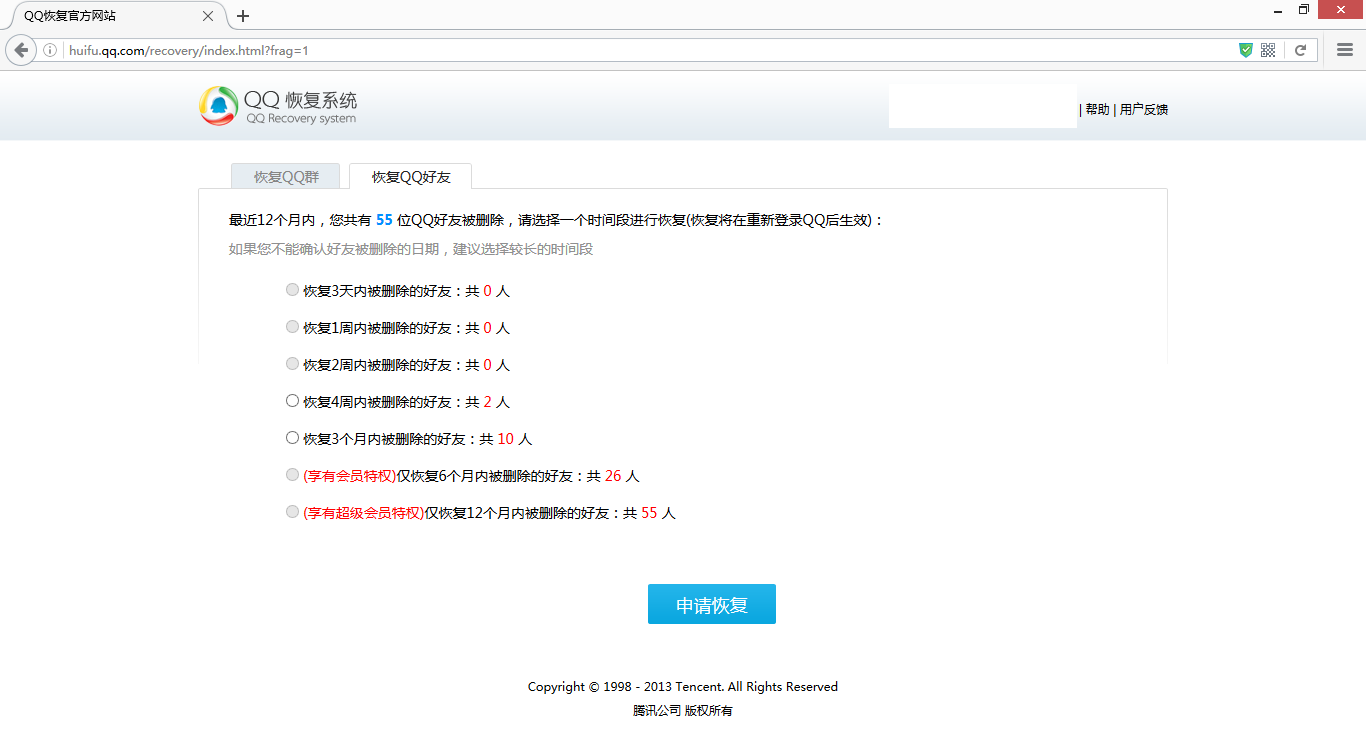
Task: Select restore friends deleted within 3 days
Action: [x=292, y=290]
